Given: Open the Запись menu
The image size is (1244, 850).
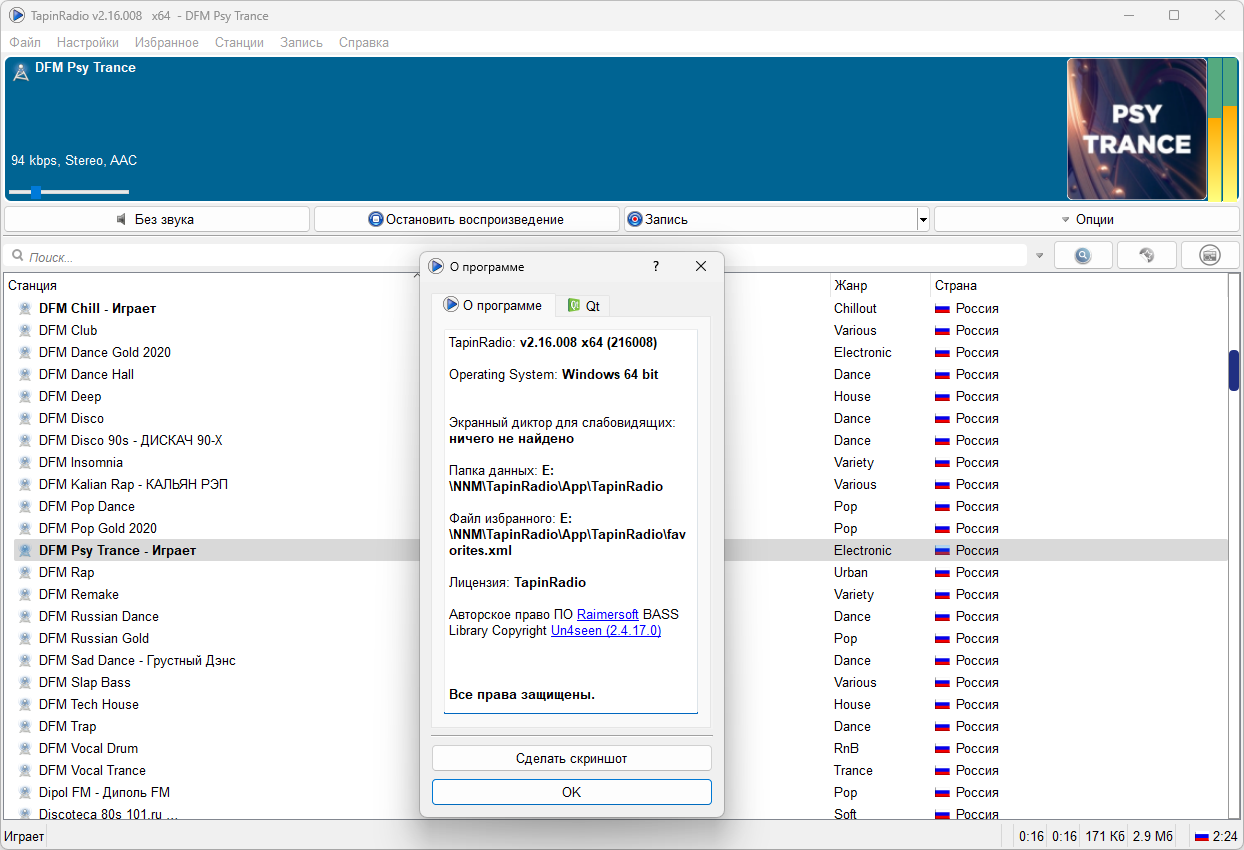Looking at the screenshot, I should (301, 42).
